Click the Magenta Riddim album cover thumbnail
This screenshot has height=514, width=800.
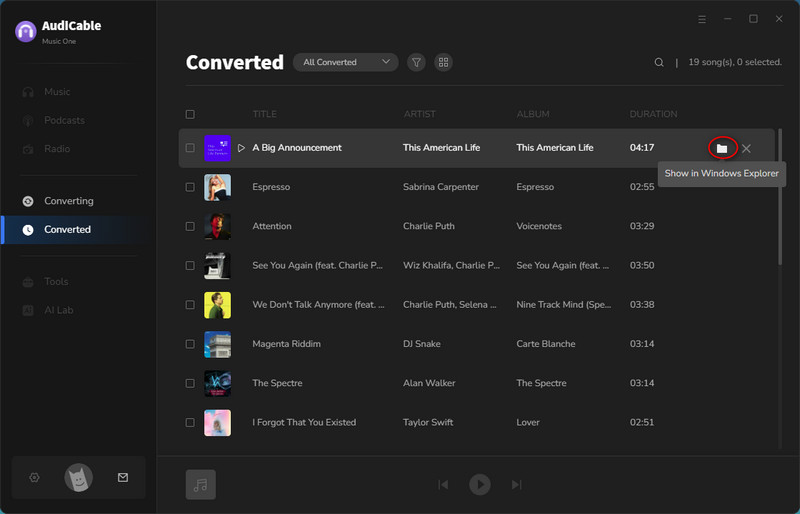[x=217, y=345]
